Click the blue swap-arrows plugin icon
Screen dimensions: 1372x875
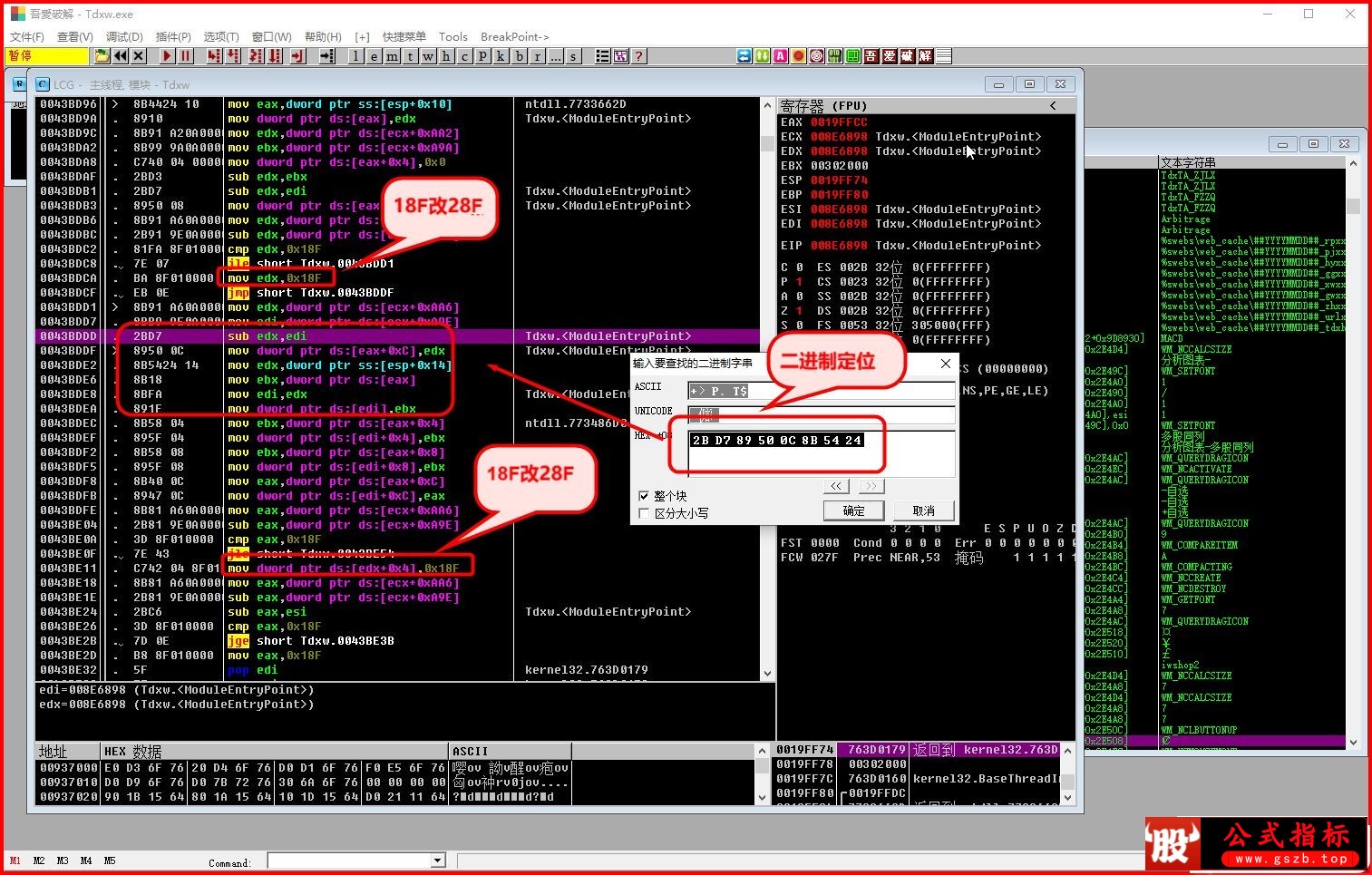tap(744, 56)
